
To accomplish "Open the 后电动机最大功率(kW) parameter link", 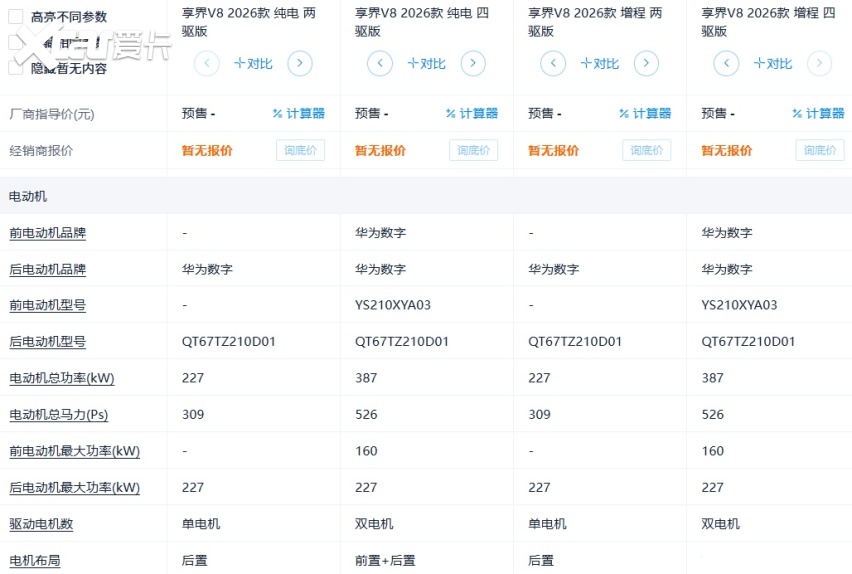I will click(x=74, y=488).
